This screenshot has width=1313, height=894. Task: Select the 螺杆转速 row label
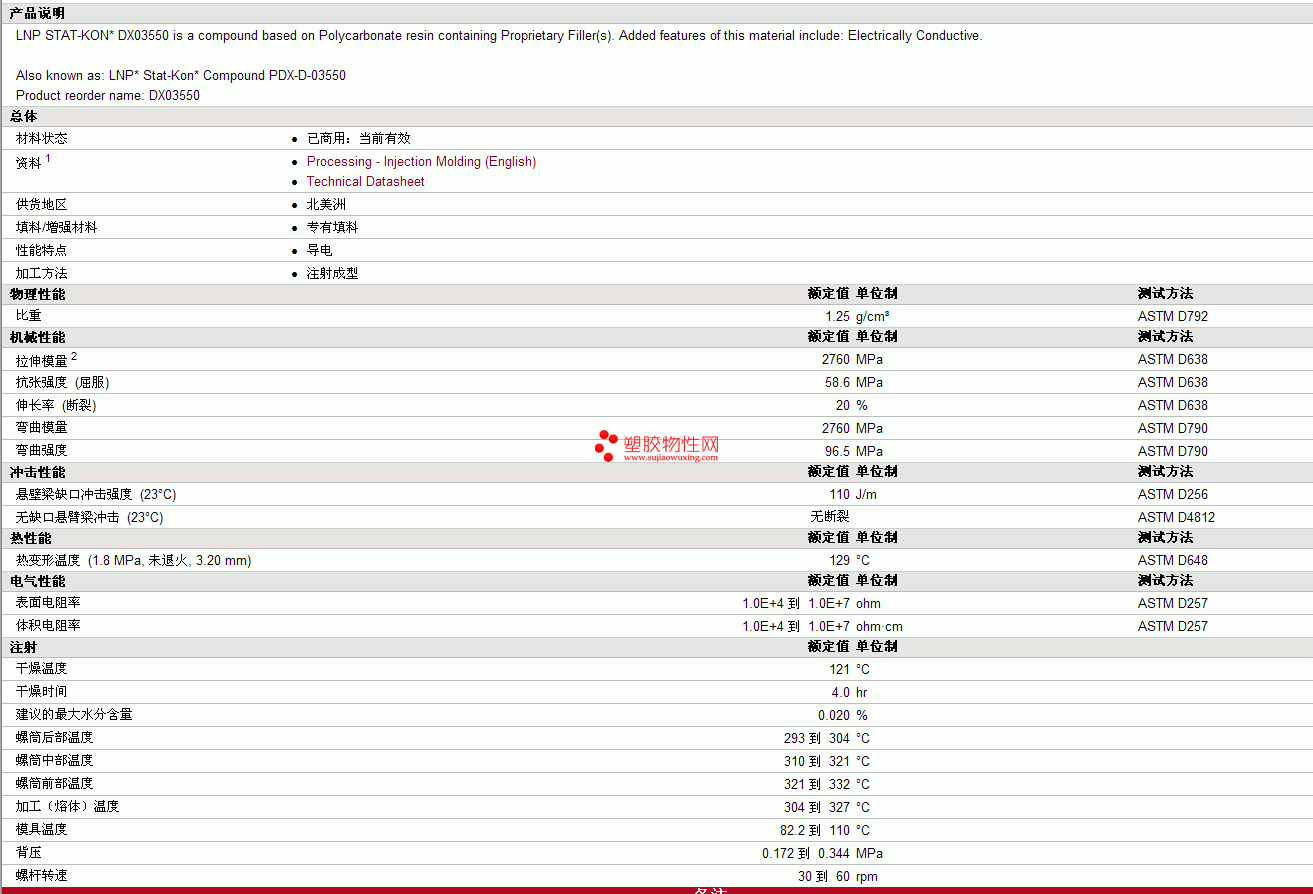tap(42, 876)
